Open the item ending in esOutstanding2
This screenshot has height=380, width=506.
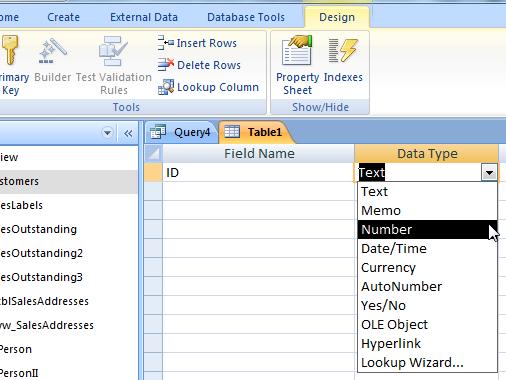[x=68, y=253]
